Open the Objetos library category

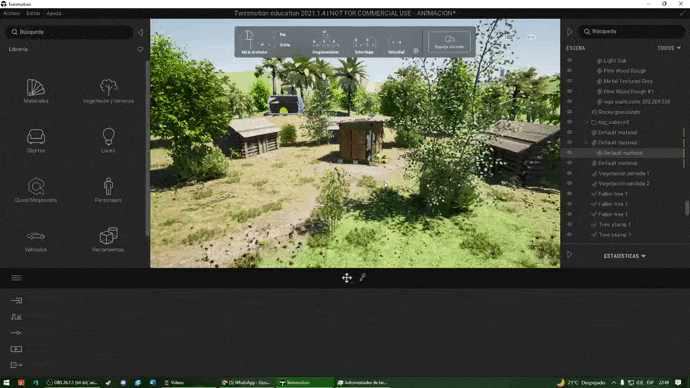[36, 140]
